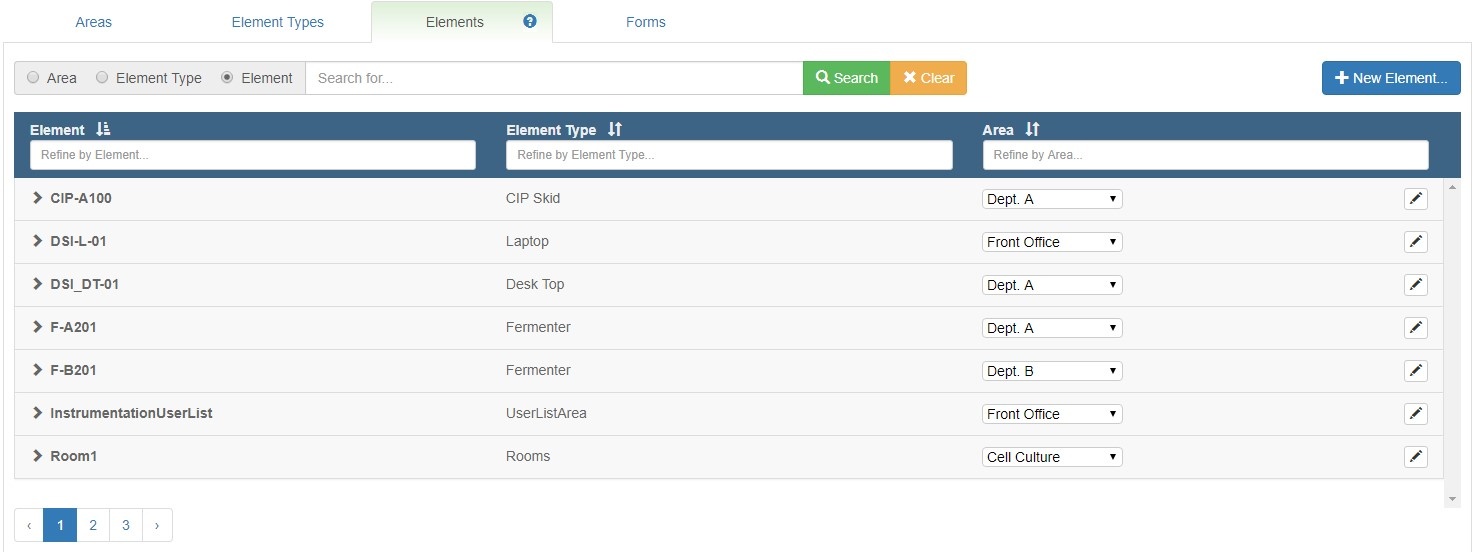This screenshot has width=1479, height=552.
Task: Expand the F-A201 row
Action: coord(38,327)
